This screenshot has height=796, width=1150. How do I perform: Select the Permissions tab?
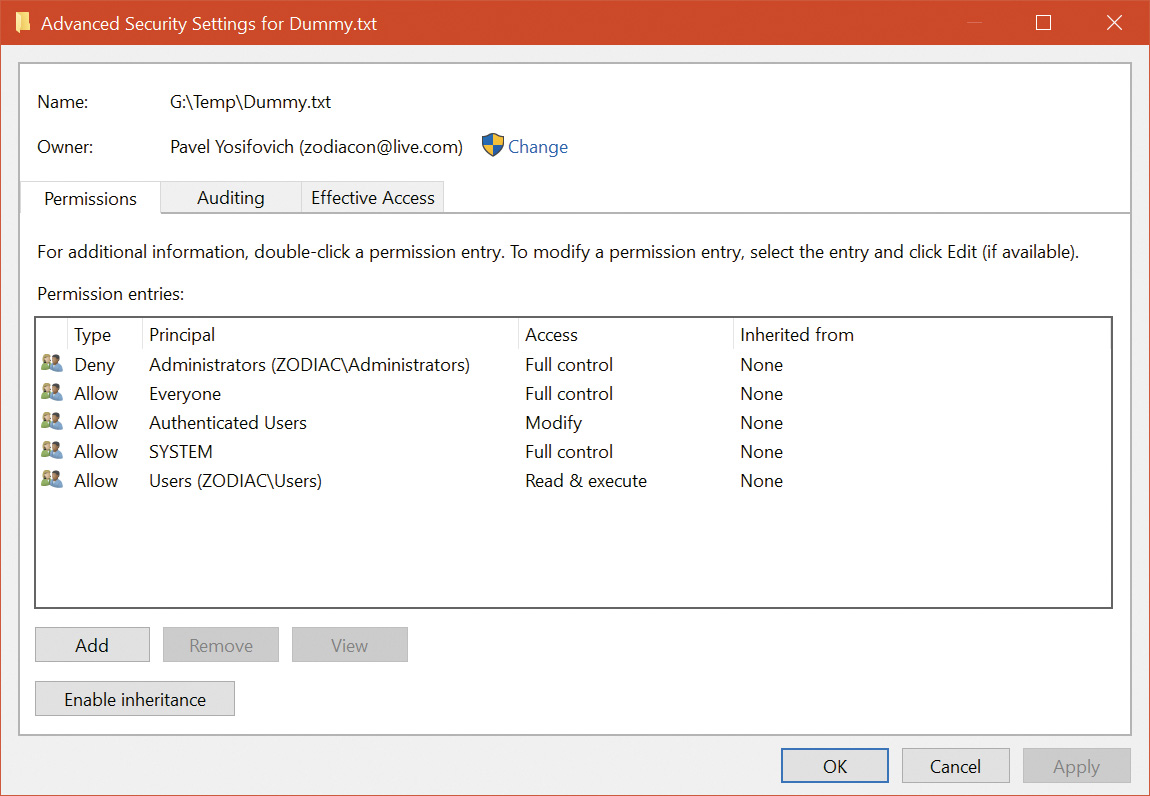pyautogui.click(x=90, y=198)
